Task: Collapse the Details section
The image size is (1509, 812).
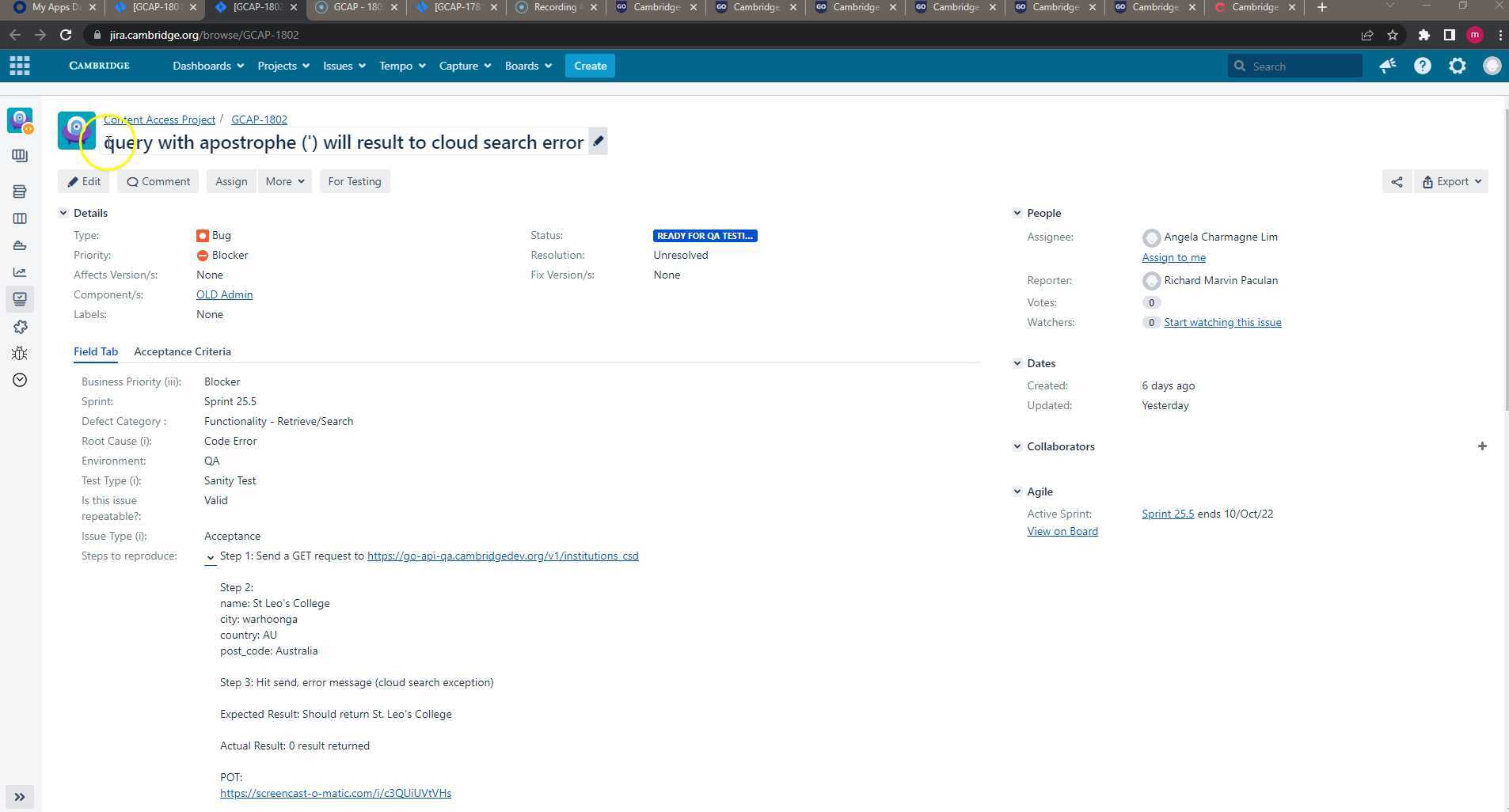Action: pyautogui.click(x=63, y=213)
